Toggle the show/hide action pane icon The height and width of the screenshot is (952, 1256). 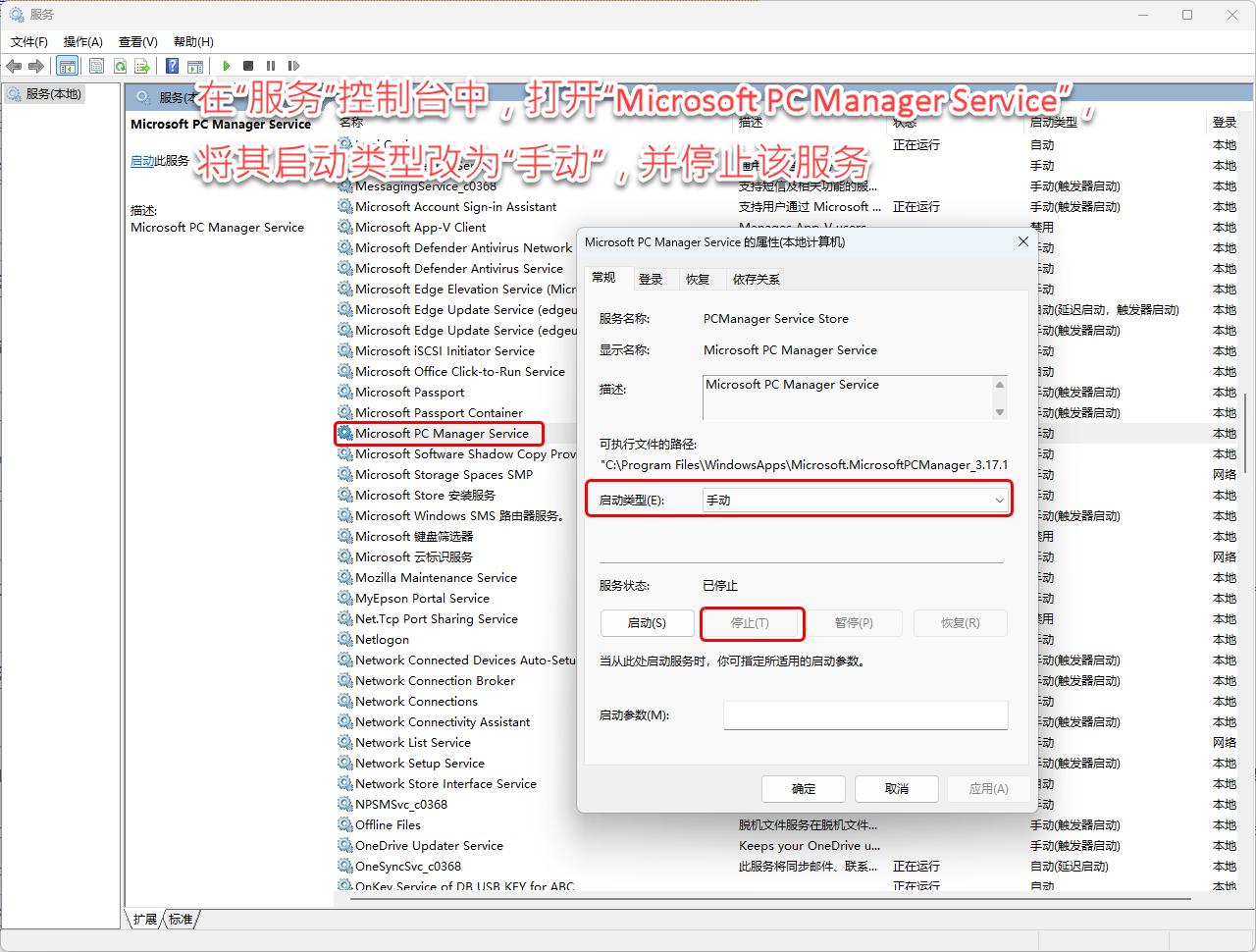coord(195,66)
